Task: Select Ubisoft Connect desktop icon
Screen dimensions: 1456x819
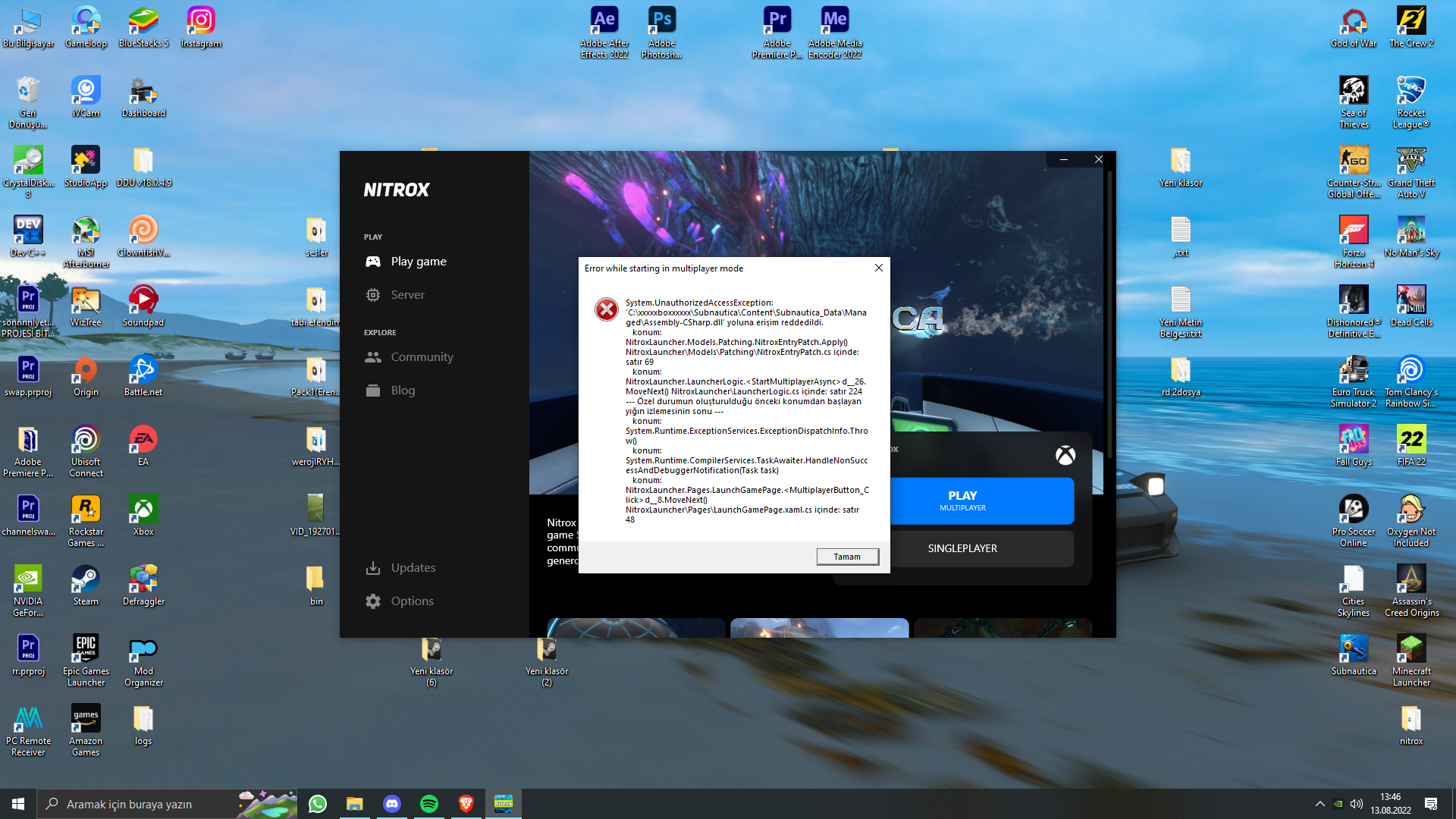Action: 86,451
